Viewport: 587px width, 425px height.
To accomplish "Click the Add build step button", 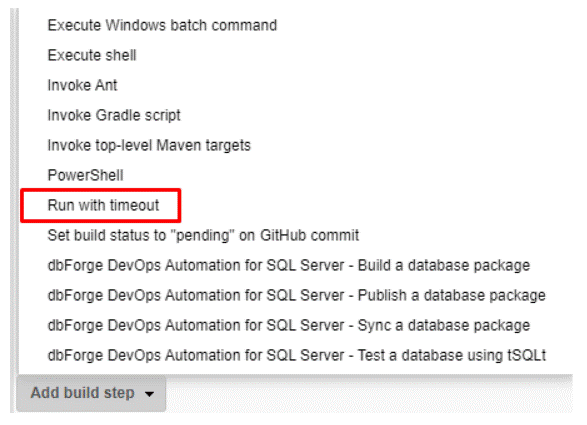I will coord(91,393).
